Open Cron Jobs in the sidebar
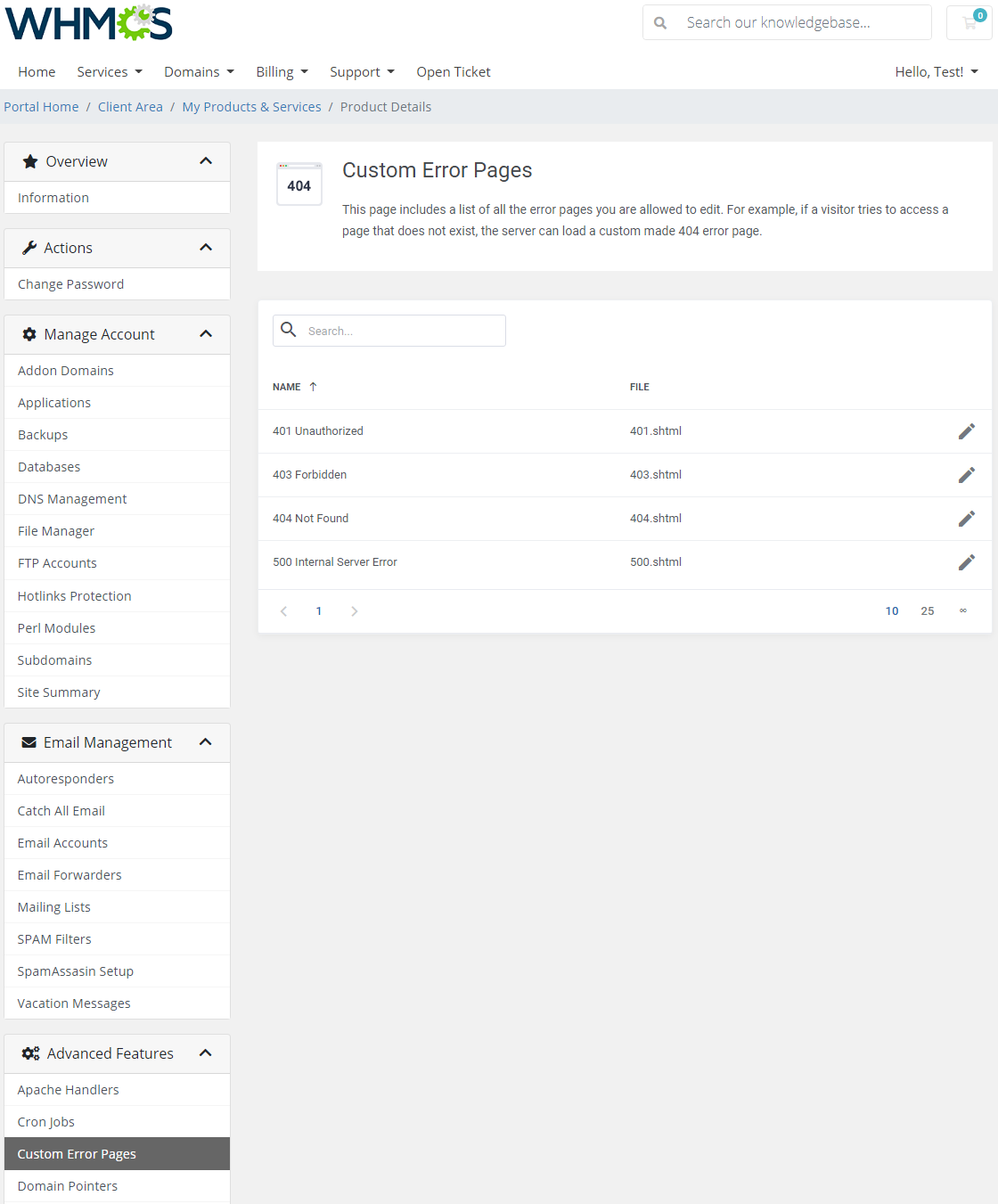998x1204 pixels. pyautogui.click(x=117, y=1122)
